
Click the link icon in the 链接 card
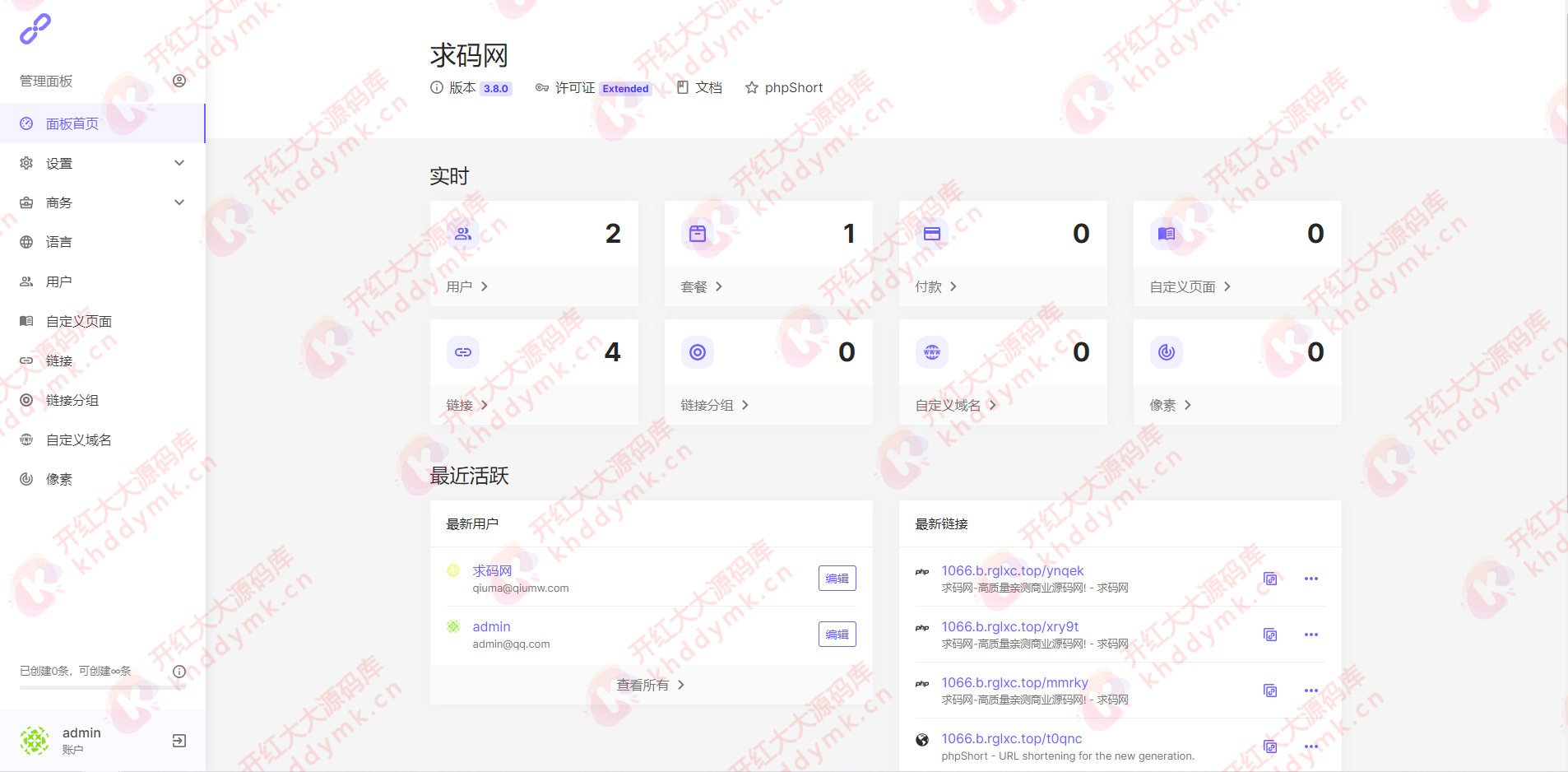pyautogui.click(x=463, y=352)
